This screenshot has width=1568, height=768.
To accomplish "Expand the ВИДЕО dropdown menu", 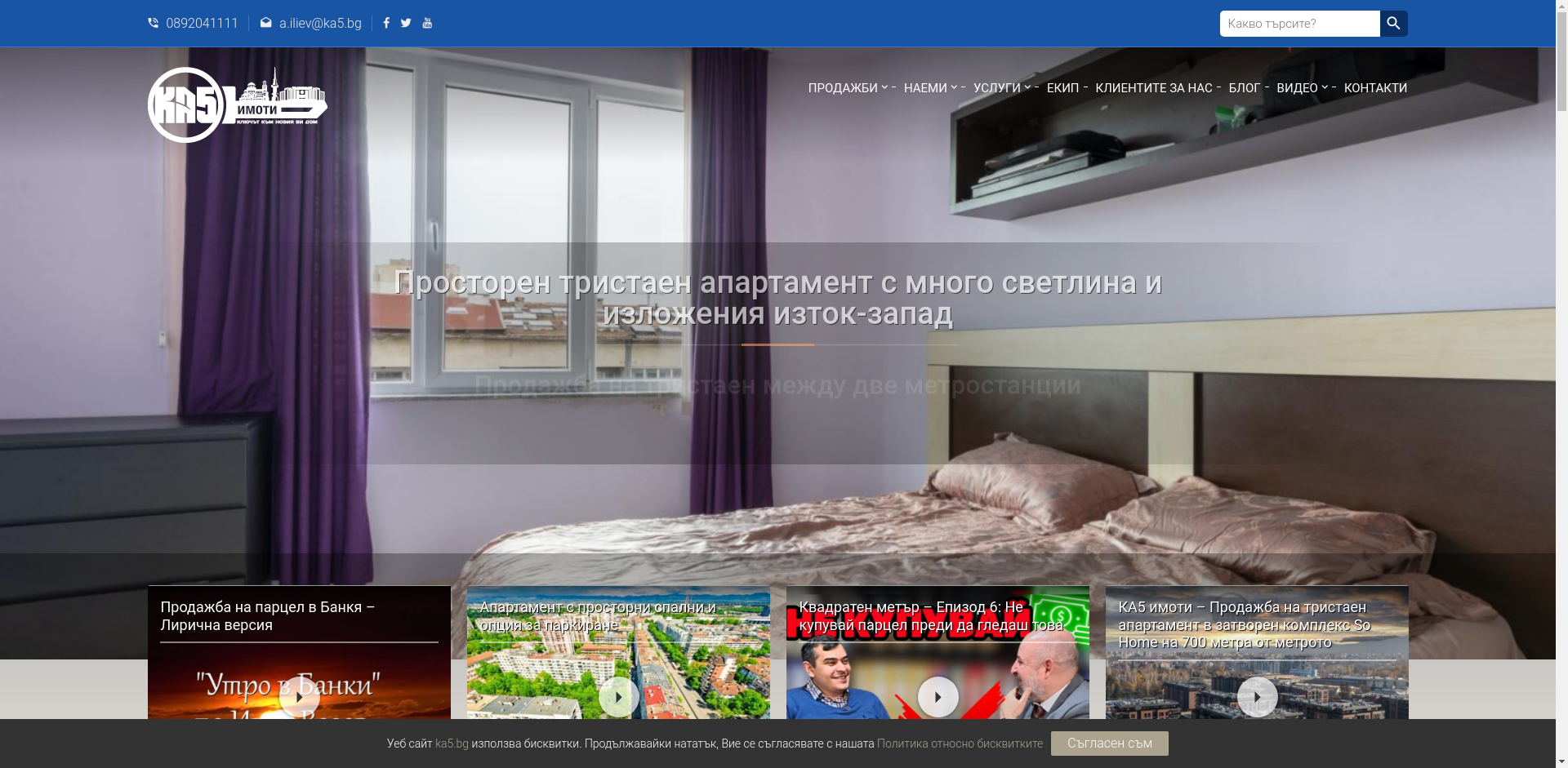I will [1301, 88].
